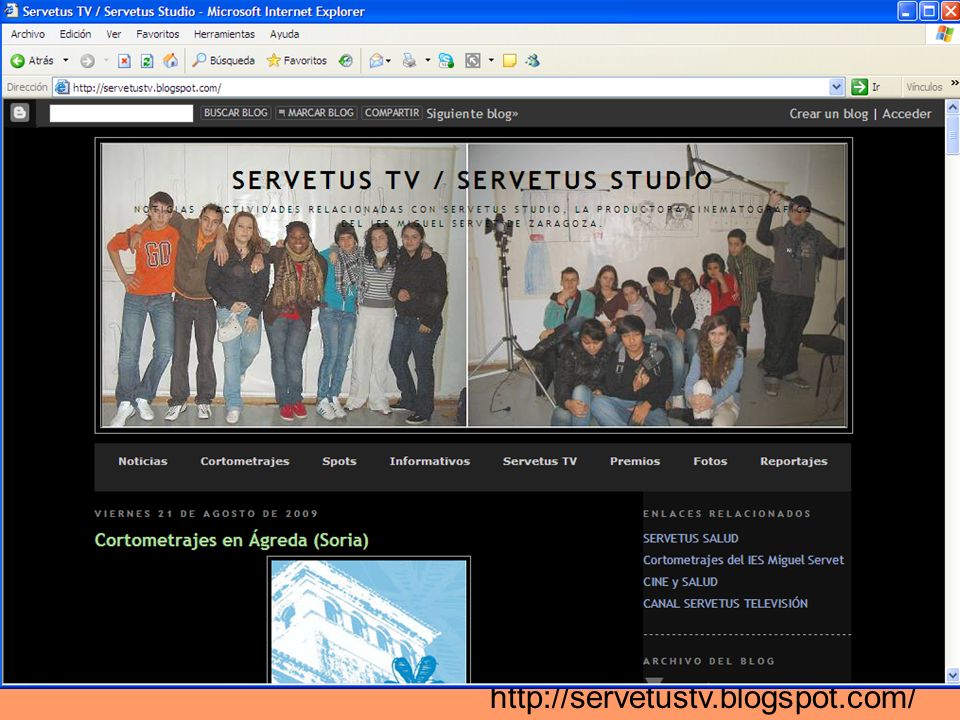Open the Spots blog tab

click(x=339, y=462)
